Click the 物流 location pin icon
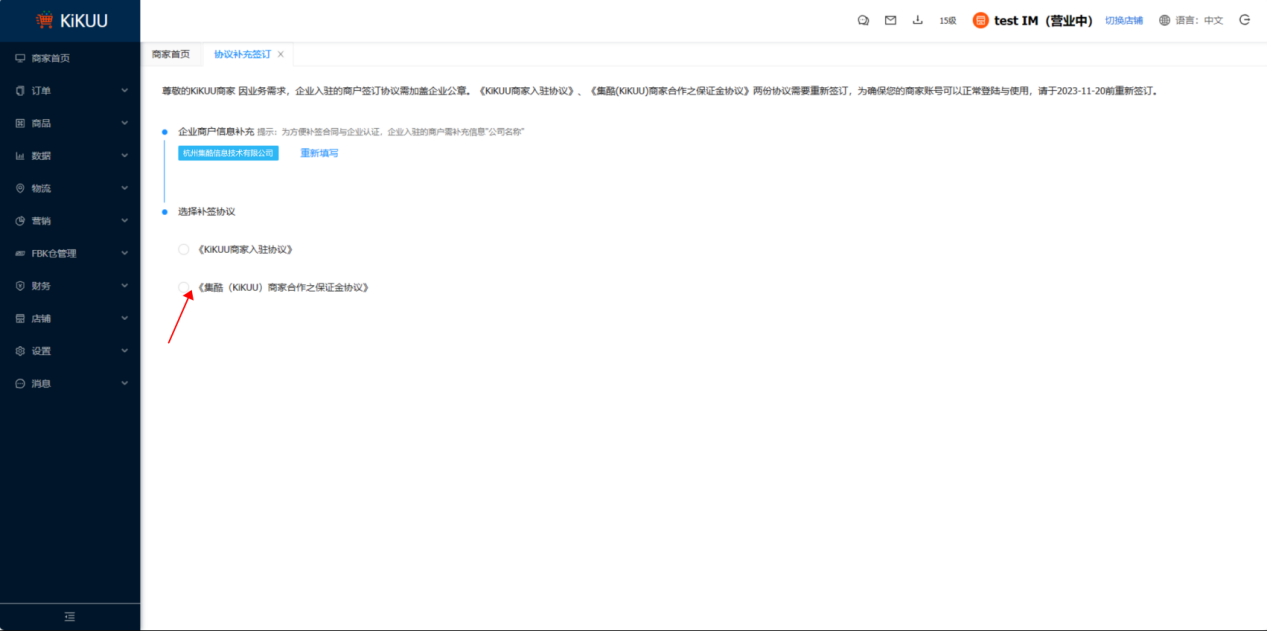 (x=20, y=188)
